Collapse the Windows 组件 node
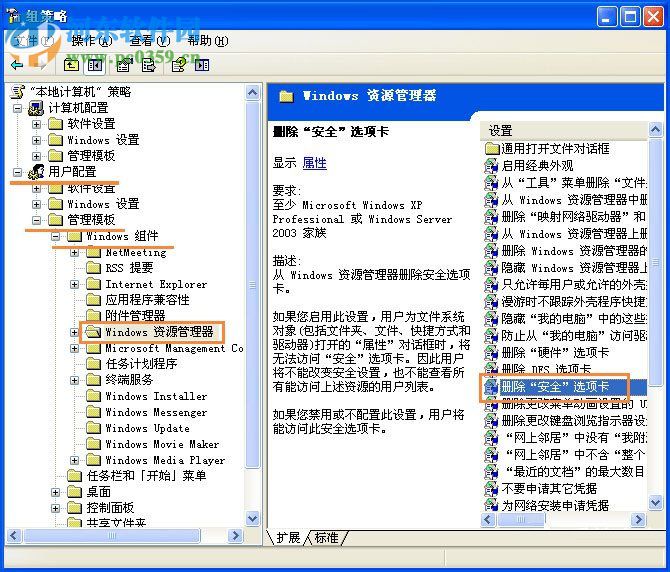Screen dimensions: 670x572 (56, 237)
